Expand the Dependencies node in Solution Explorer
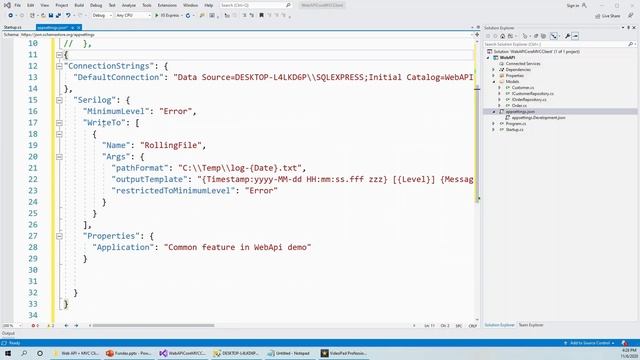This screenshot has height=360, width=640. (493, 70)
